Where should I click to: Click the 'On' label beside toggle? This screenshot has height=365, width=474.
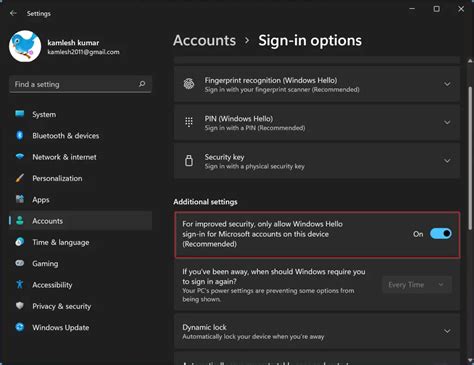coord(418,234)
